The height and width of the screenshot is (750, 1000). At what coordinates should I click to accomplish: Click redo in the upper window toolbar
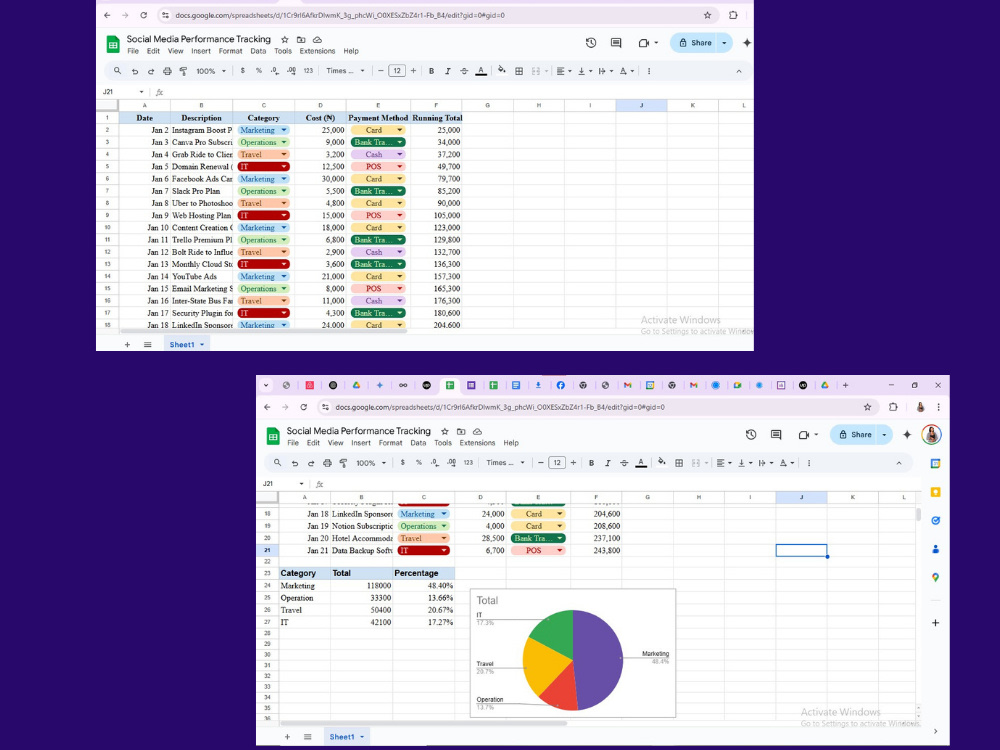[151, 71]
